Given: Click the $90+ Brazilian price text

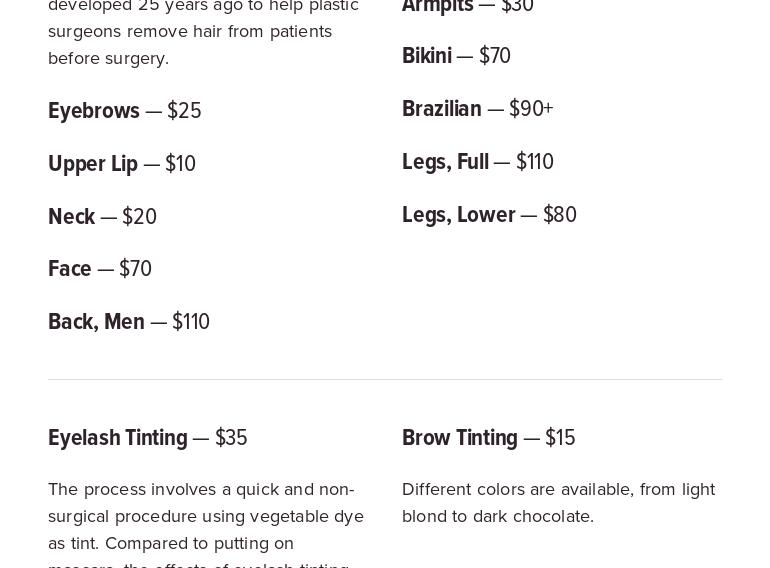Looking at the screenshot, I should click(531, 108).
